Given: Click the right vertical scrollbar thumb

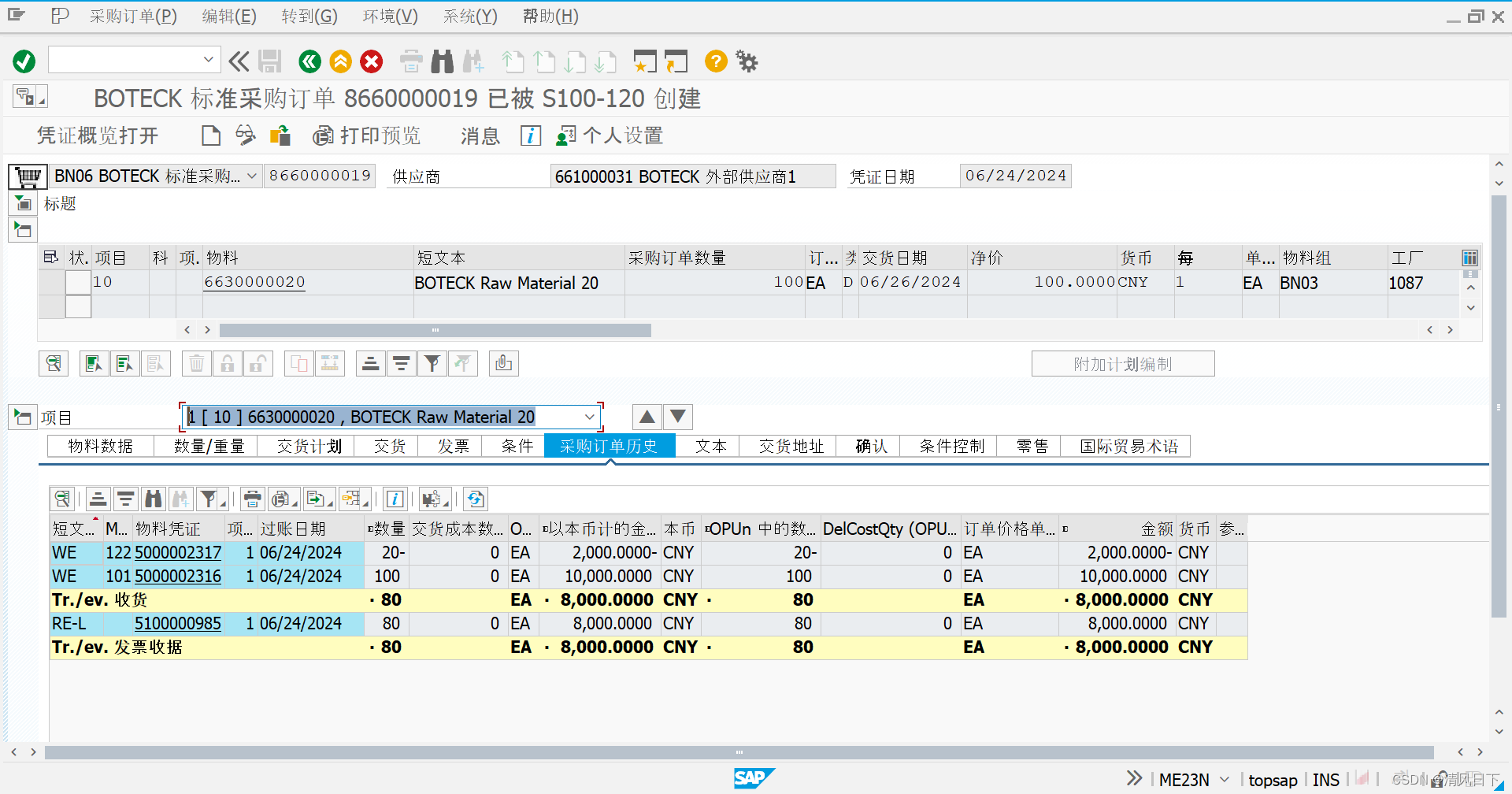Looking at the screenshot, I should click(1498, 406).
